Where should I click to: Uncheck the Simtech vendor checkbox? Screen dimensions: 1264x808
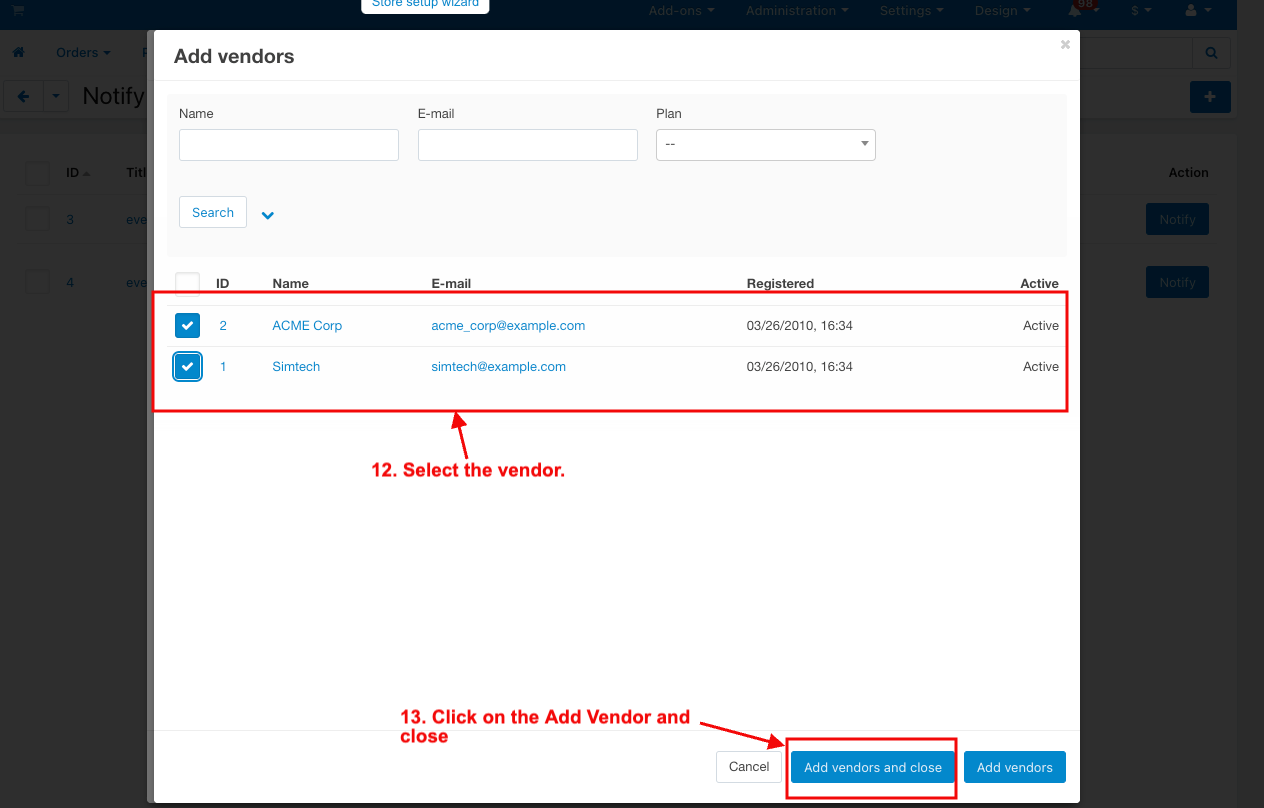click(188, 367)
